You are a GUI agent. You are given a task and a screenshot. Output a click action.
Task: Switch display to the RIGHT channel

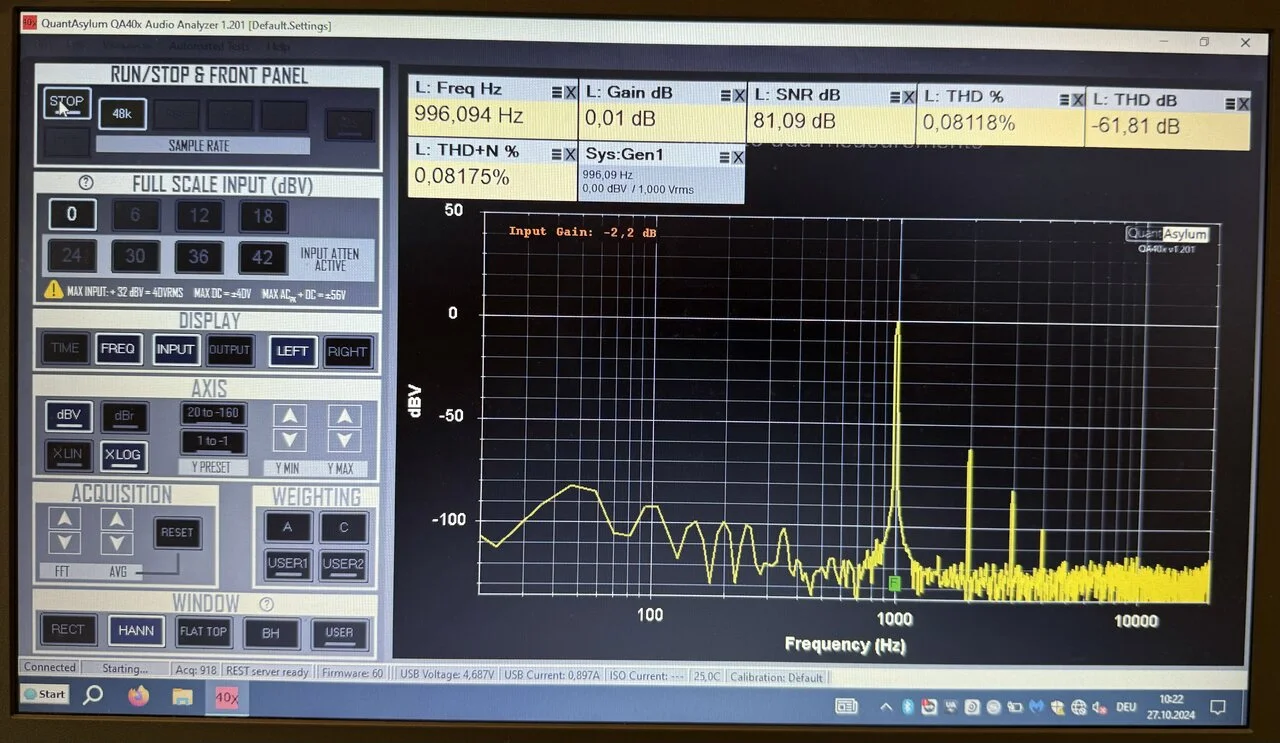click(x=347, y=351)
